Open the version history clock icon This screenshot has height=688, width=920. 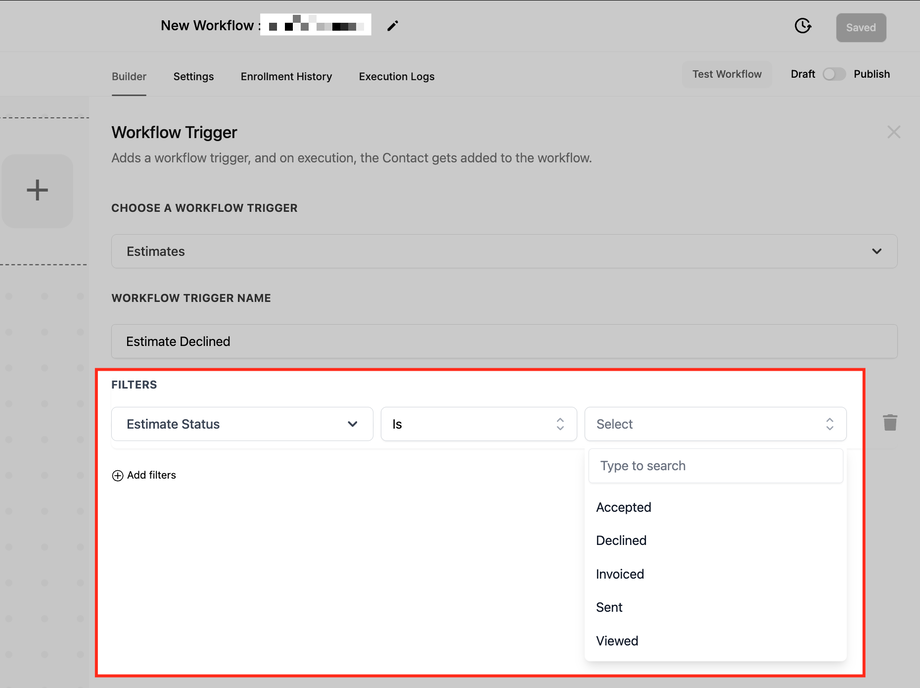tap(803, 26)
